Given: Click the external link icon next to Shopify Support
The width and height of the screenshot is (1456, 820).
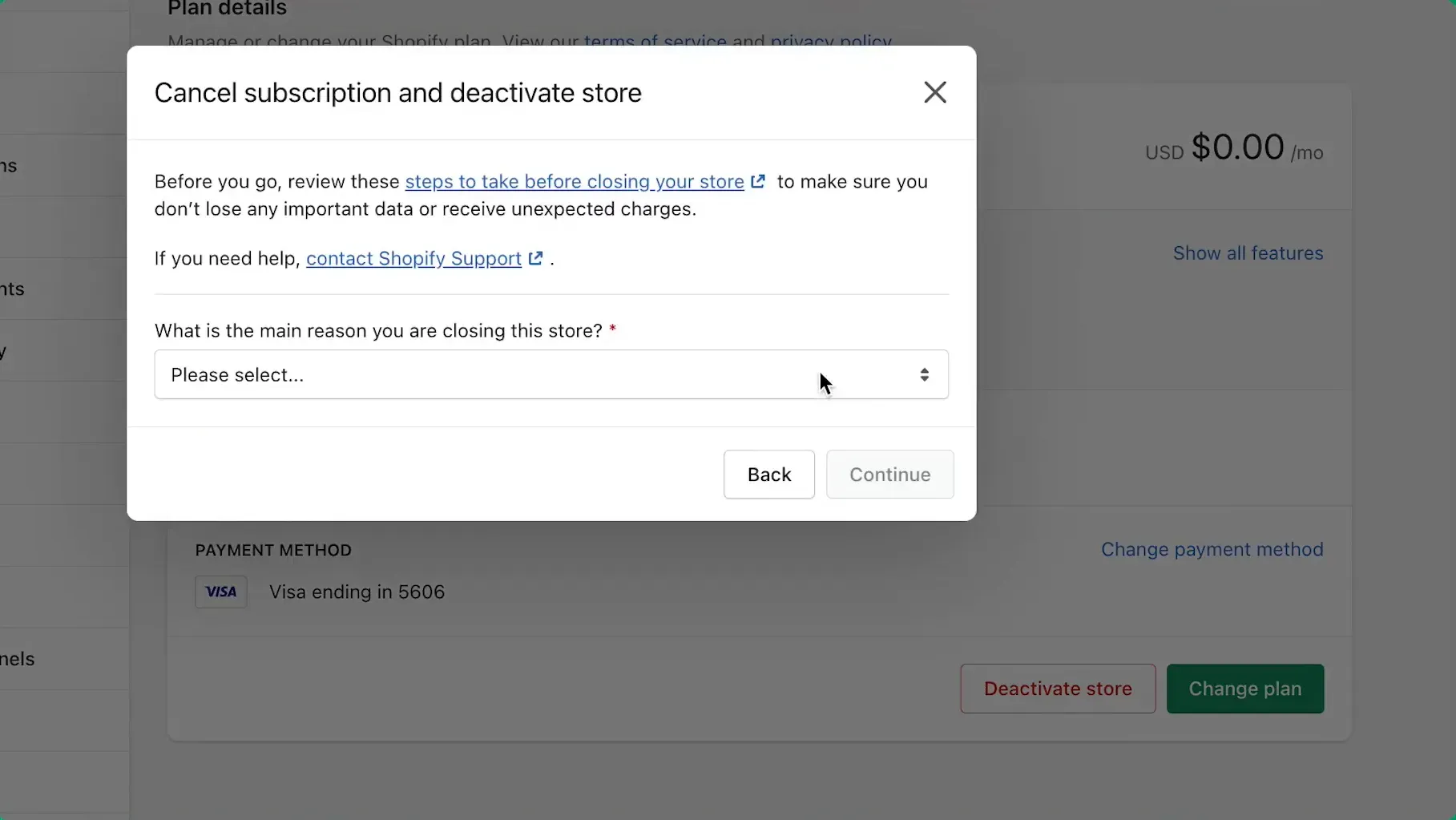Looking at the screenshot, I should [x=535, y=258].
